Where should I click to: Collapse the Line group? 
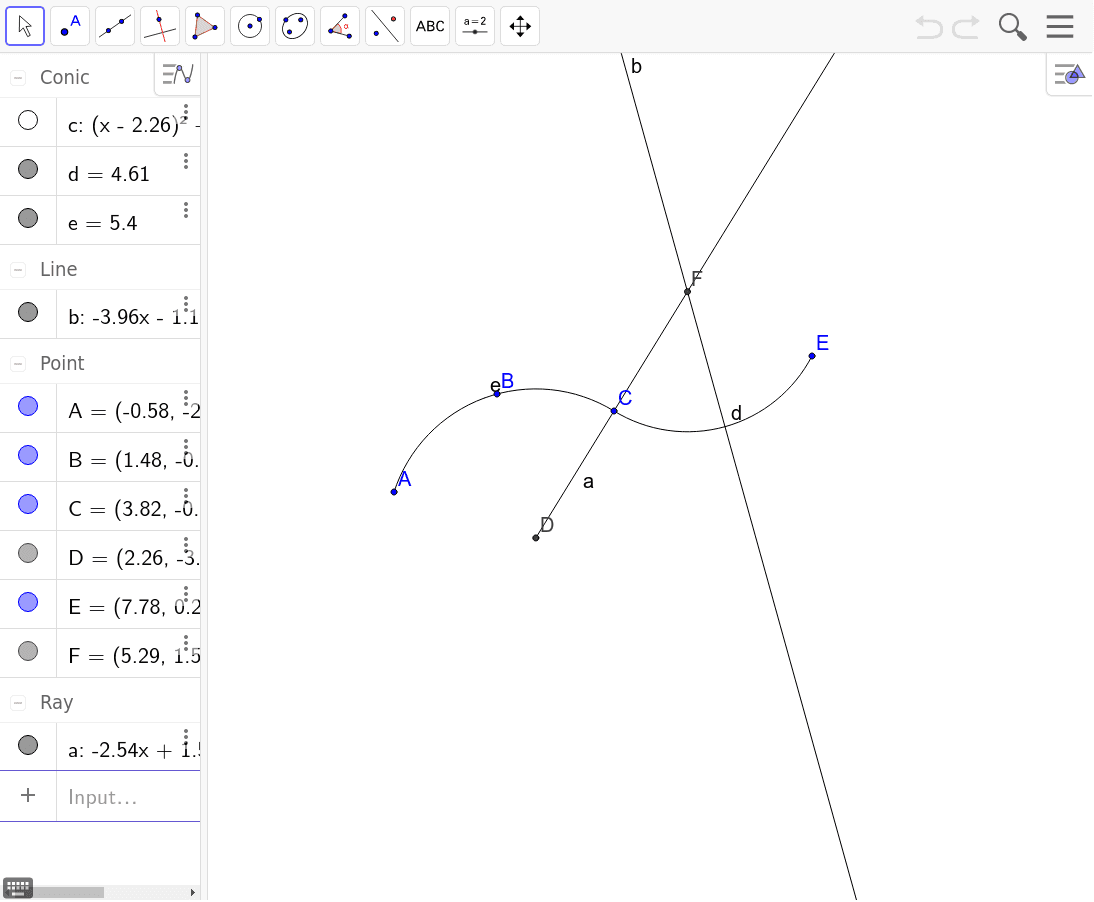point(19,269)
